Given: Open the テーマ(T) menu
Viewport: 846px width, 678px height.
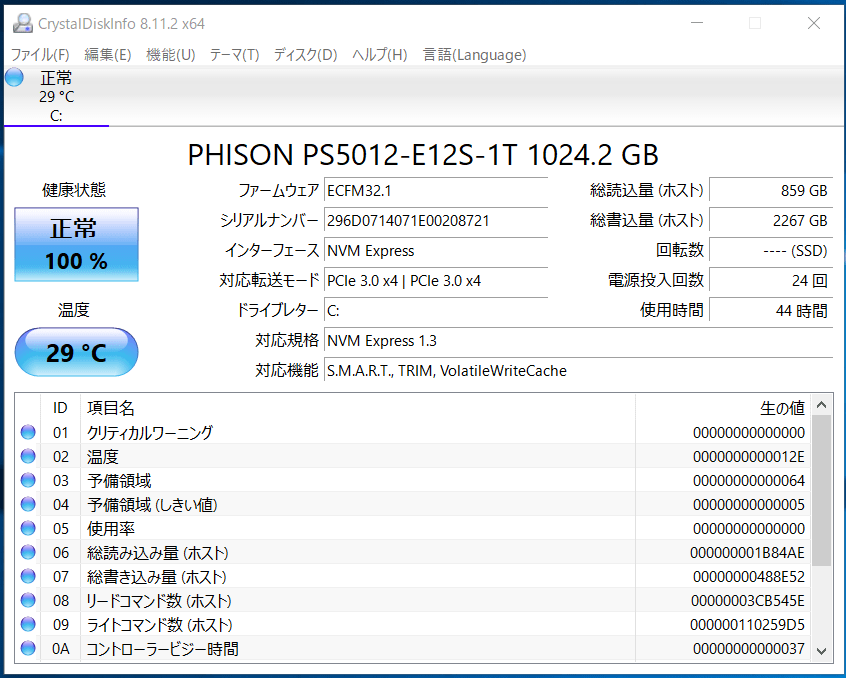Looking at the screenshot, I should coord(234,54).
